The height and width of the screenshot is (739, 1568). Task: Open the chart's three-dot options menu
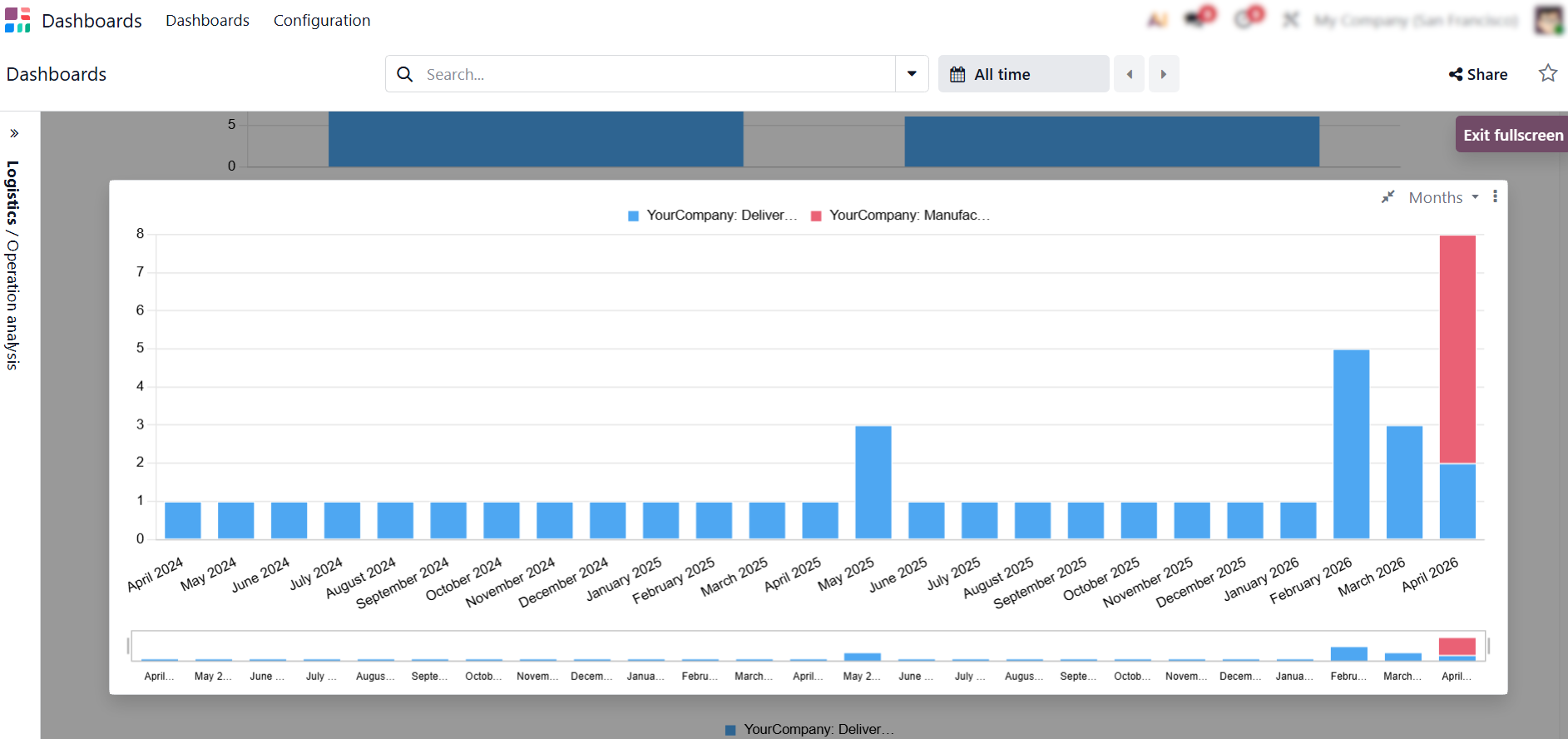click(1495, 196)
